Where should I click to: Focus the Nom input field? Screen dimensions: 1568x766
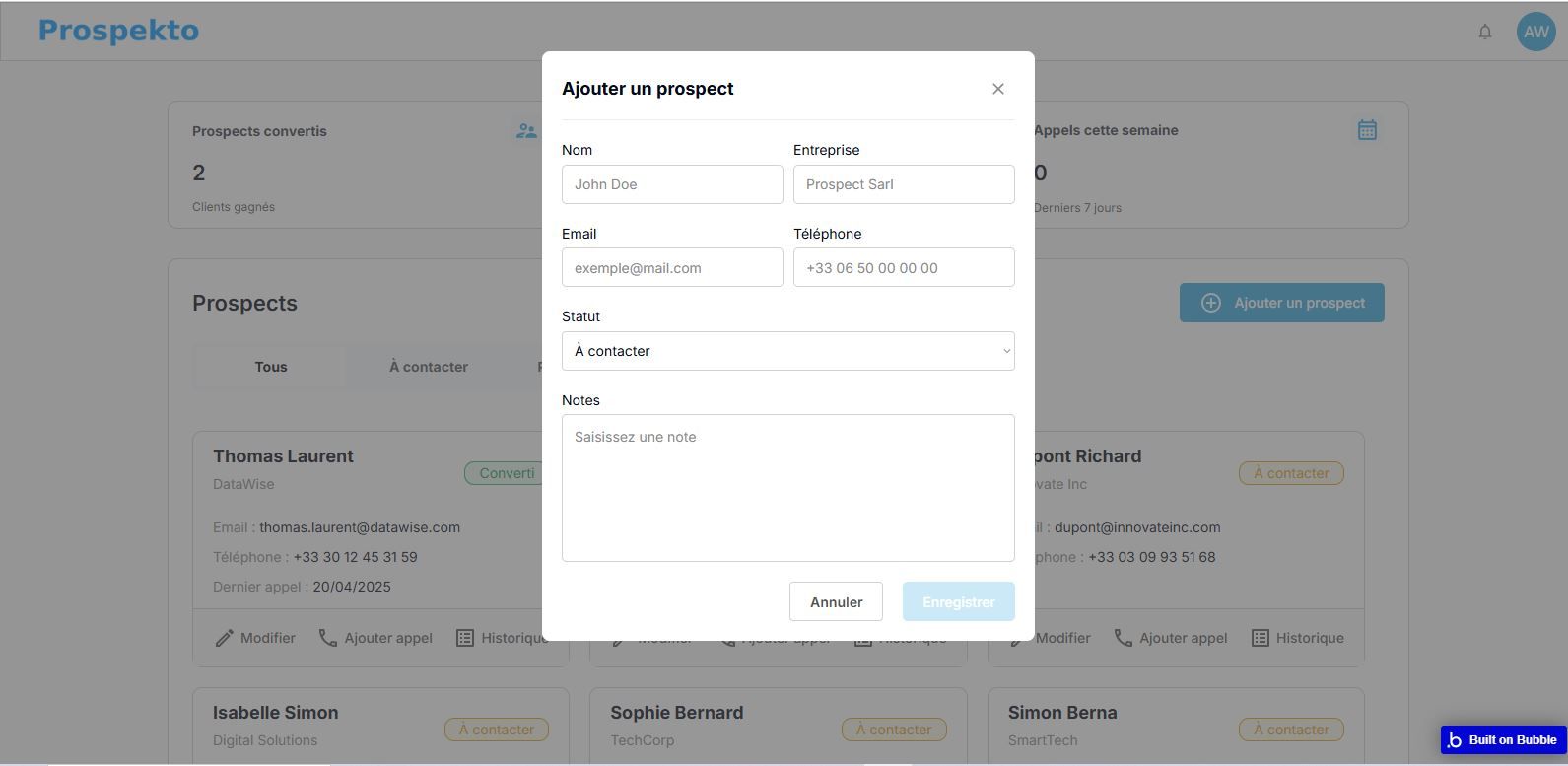tap(672, 184)
